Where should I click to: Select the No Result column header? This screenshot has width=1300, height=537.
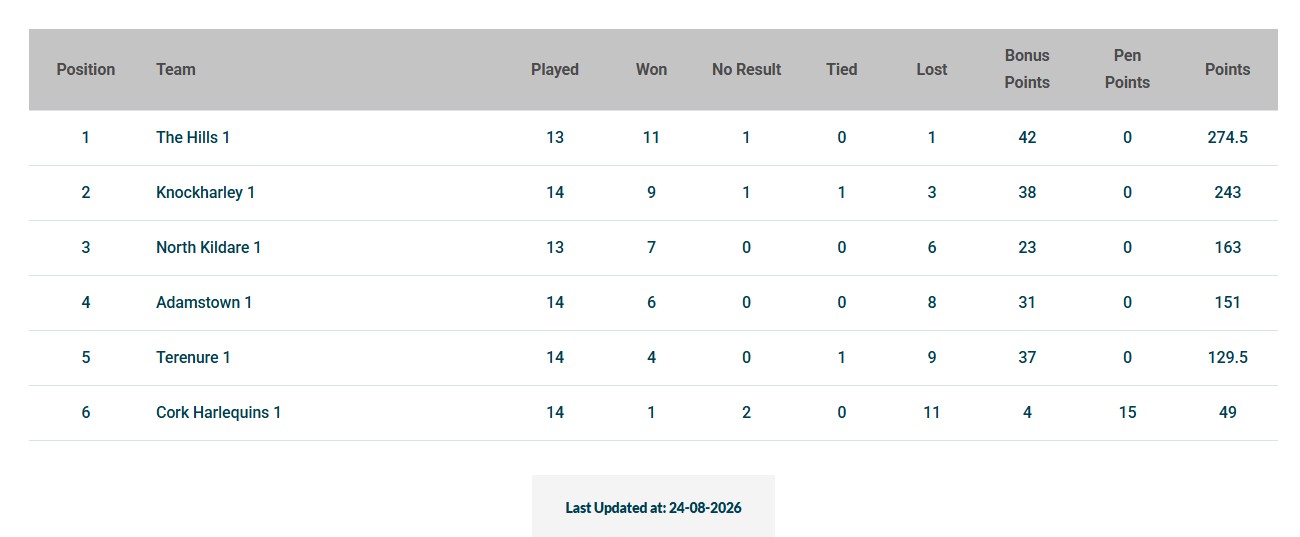(x=747, y=70)
